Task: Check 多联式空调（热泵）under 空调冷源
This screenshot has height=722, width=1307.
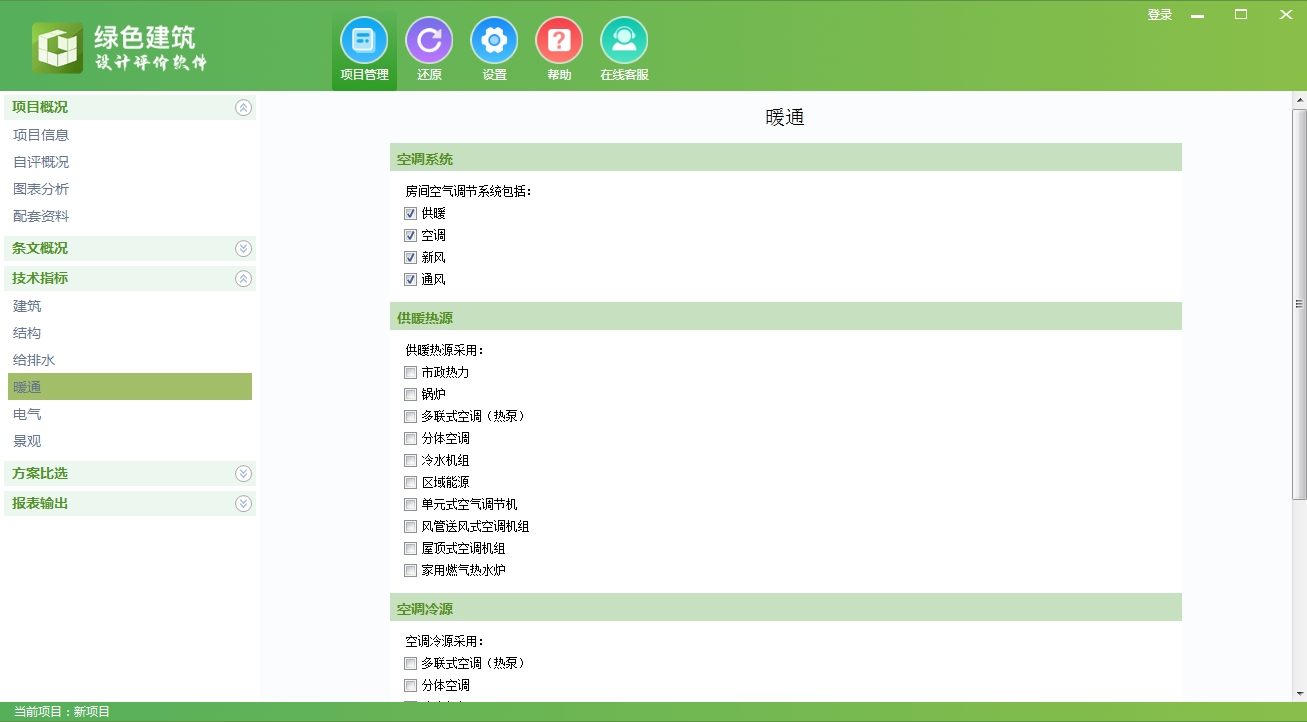Action: (x=410, y=663)
